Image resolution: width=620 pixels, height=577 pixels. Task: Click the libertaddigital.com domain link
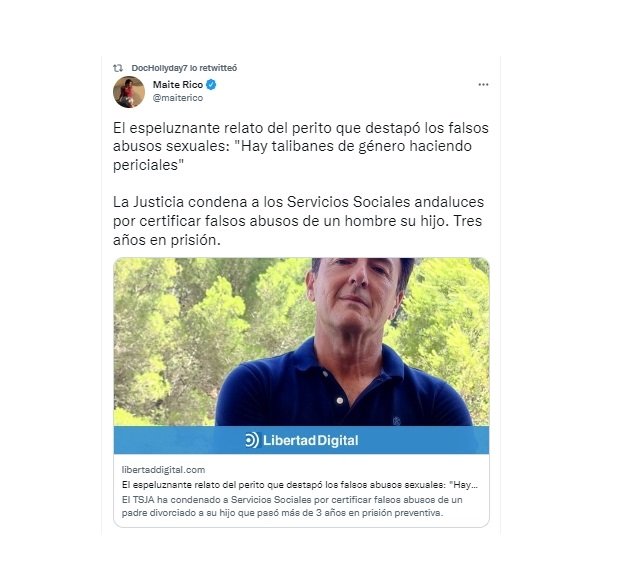coord(163,470)
